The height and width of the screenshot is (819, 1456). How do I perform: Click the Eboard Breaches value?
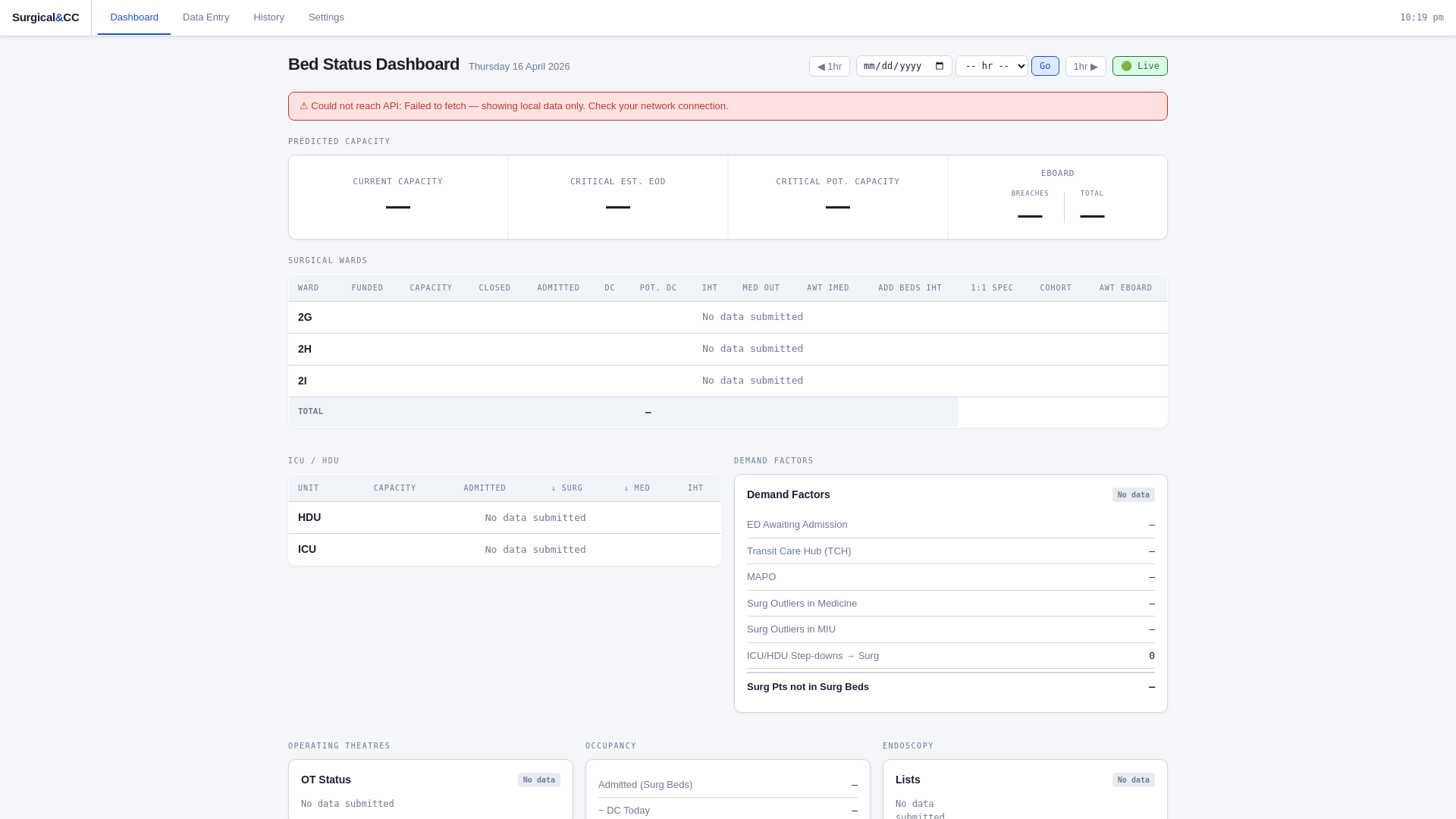coord(1030,217)
